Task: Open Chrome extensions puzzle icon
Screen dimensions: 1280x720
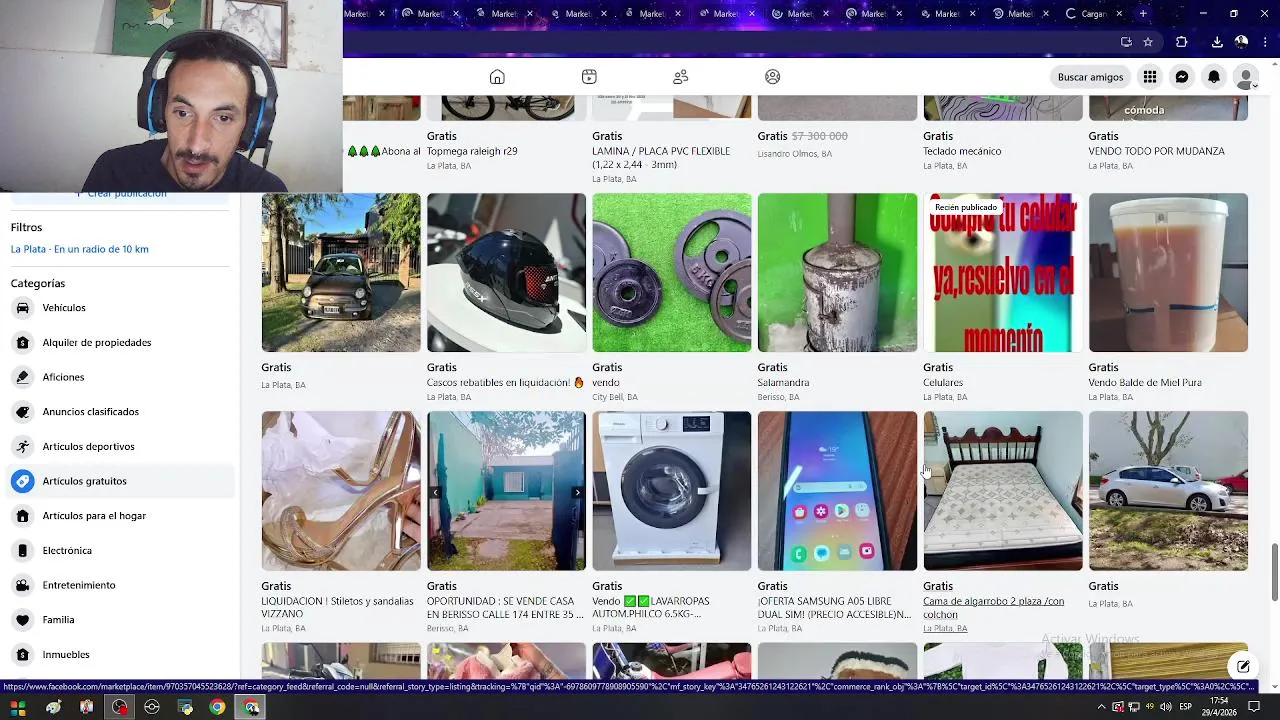Action: coord(1181,42)
